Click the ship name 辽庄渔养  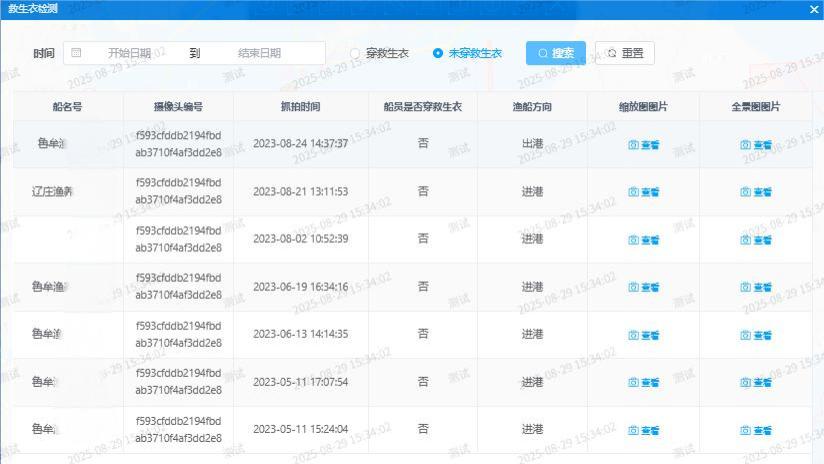tap(52, 191)
